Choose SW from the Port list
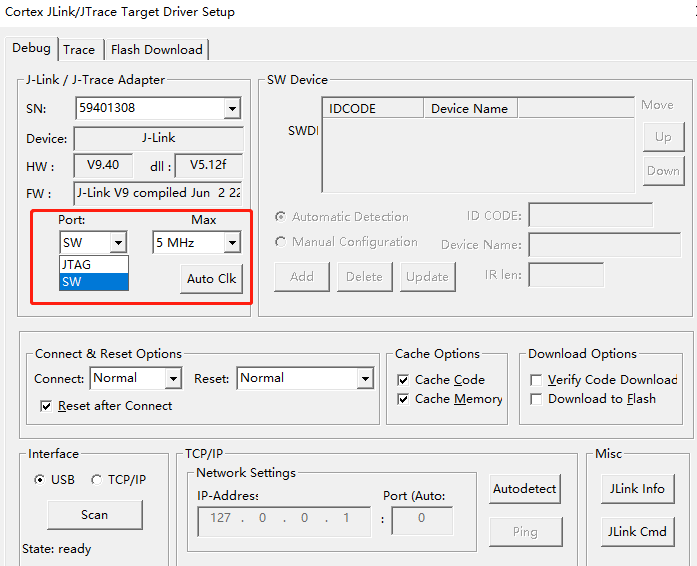Screen dimensions: 697x566 94,281
